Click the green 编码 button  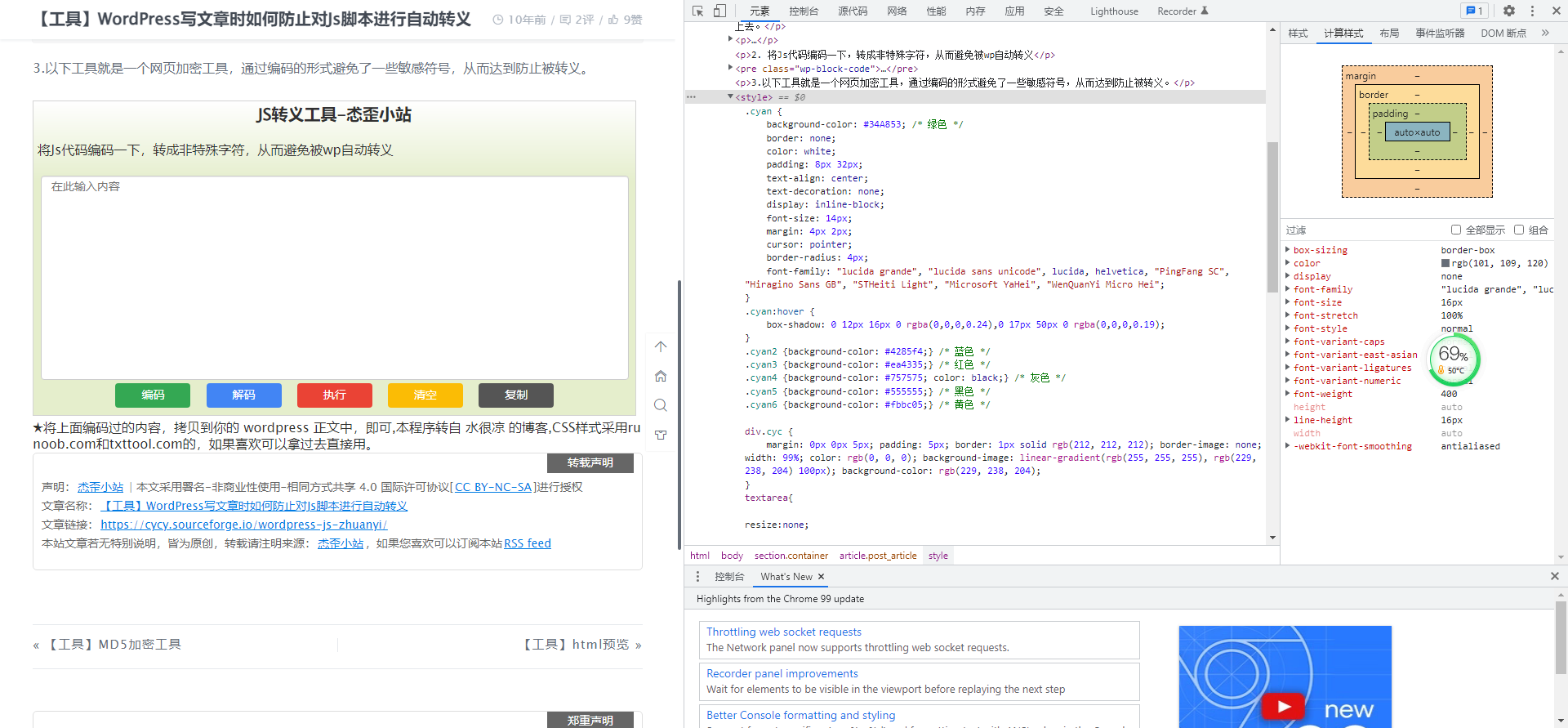153,395
